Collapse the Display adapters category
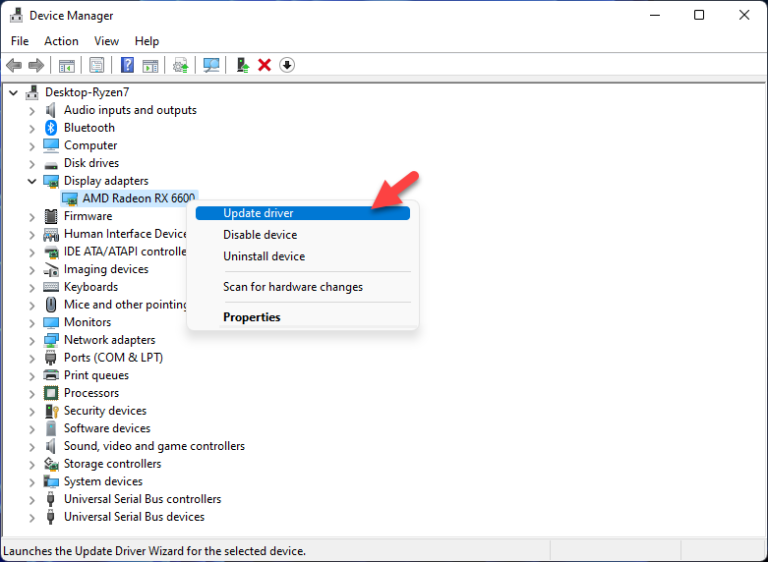Image resolution: width=768 pixels, height=562 pixels. (x=32, y=181)
